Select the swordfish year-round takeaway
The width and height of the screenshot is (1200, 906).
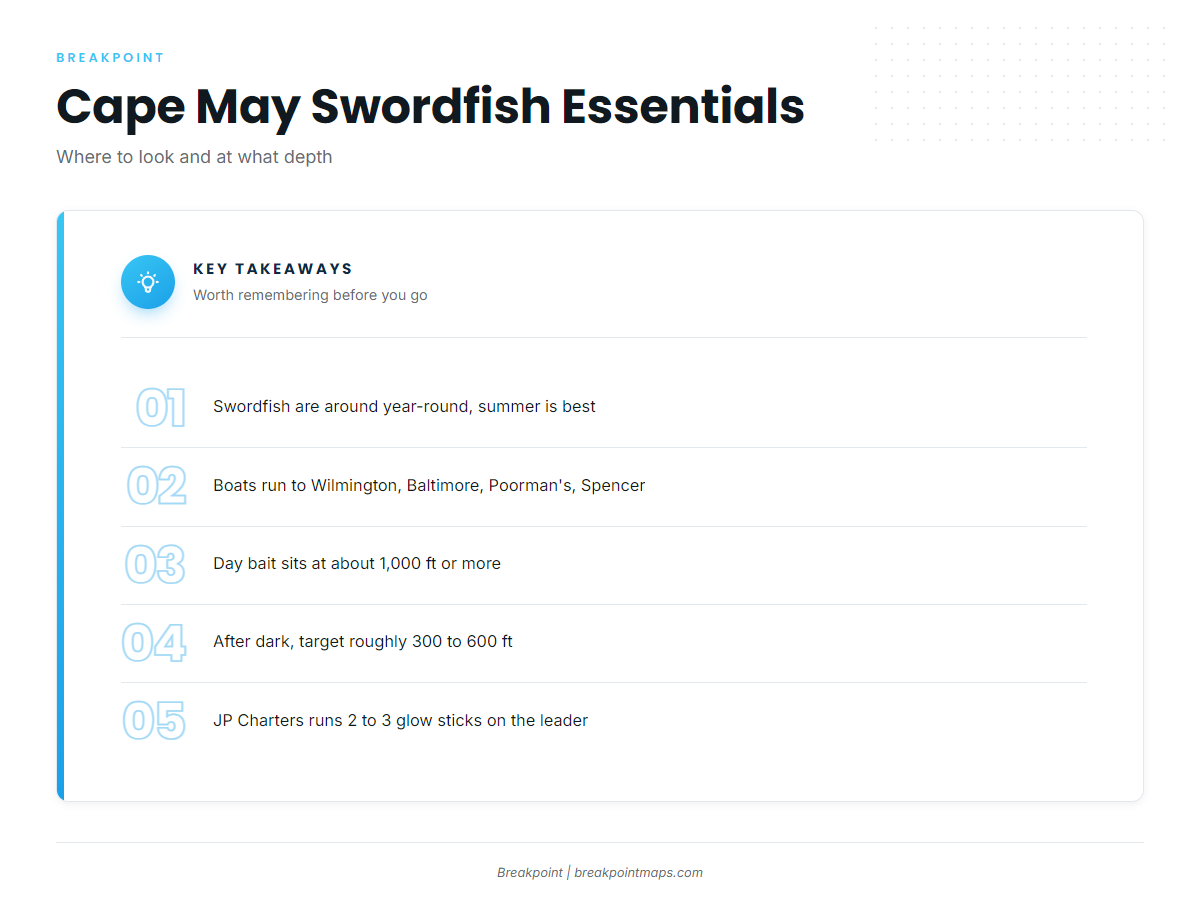pyautogui.click(x=404, y=407)
